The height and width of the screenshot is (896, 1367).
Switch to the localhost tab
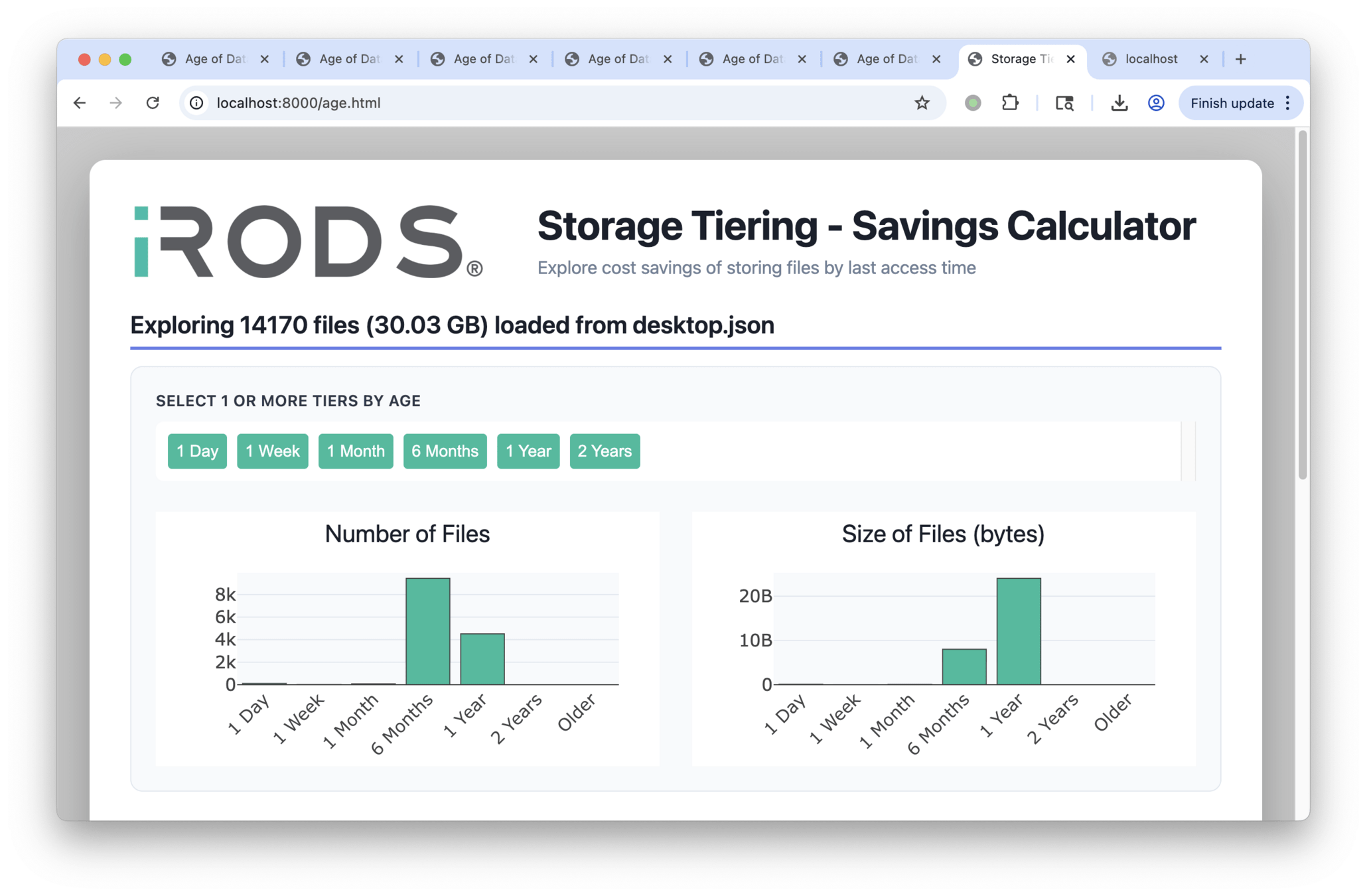pyautogui.click(x=1151, y=59)
